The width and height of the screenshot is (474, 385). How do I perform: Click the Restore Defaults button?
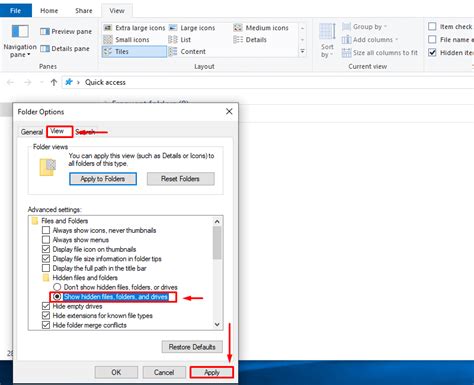[192, 347]
